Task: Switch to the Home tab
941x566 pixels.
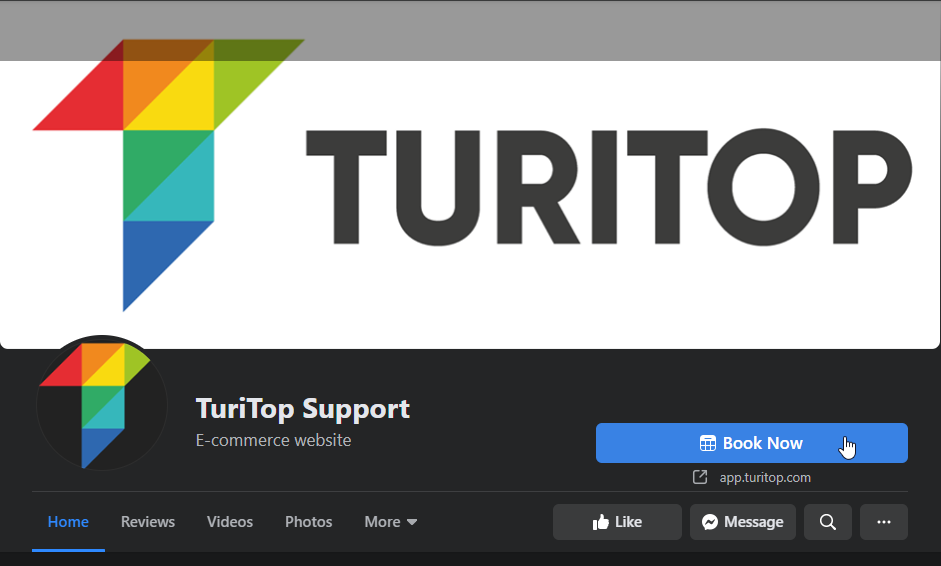Action: pyautogui.click(x=68, y=522)
